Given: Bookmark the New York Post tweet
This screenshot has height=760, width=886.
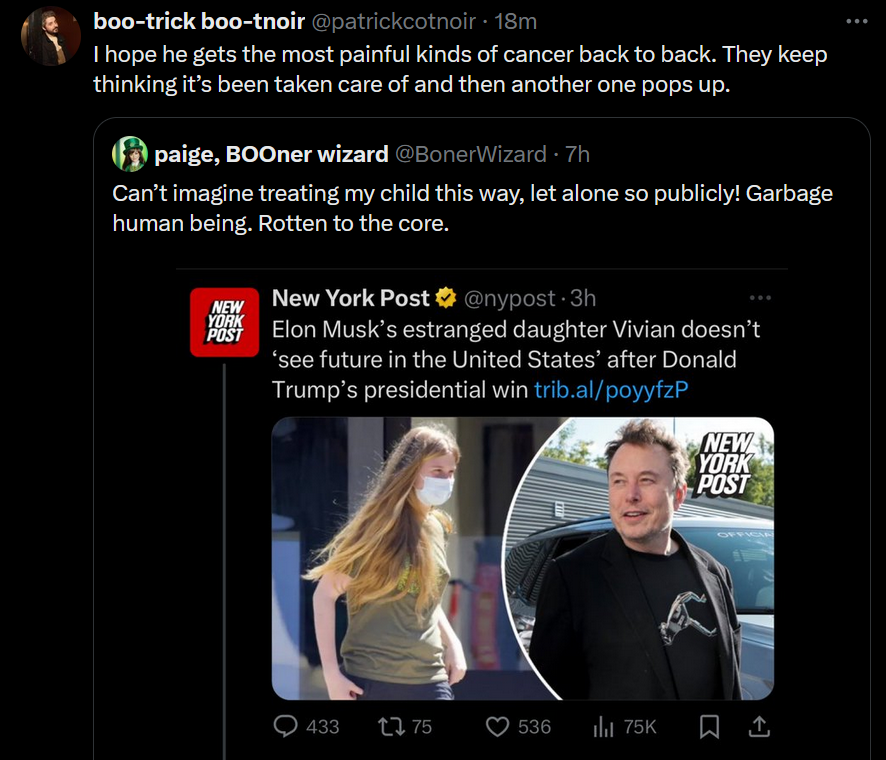Looking at the screenshot, I should (x=709, y=727).
